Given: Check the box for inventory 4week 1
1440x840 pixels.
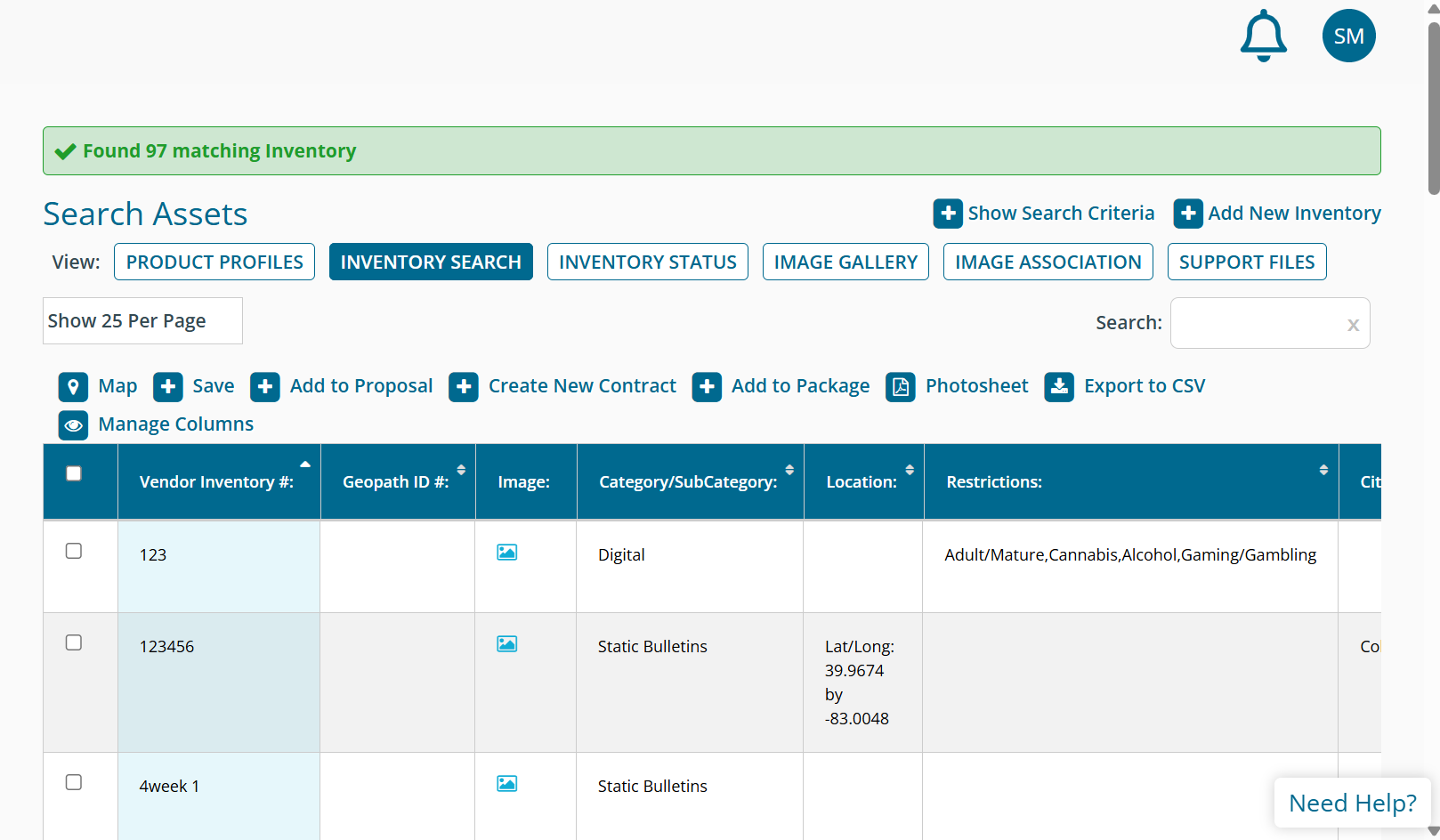Looking at the screenshot, I should coord(74,783).
